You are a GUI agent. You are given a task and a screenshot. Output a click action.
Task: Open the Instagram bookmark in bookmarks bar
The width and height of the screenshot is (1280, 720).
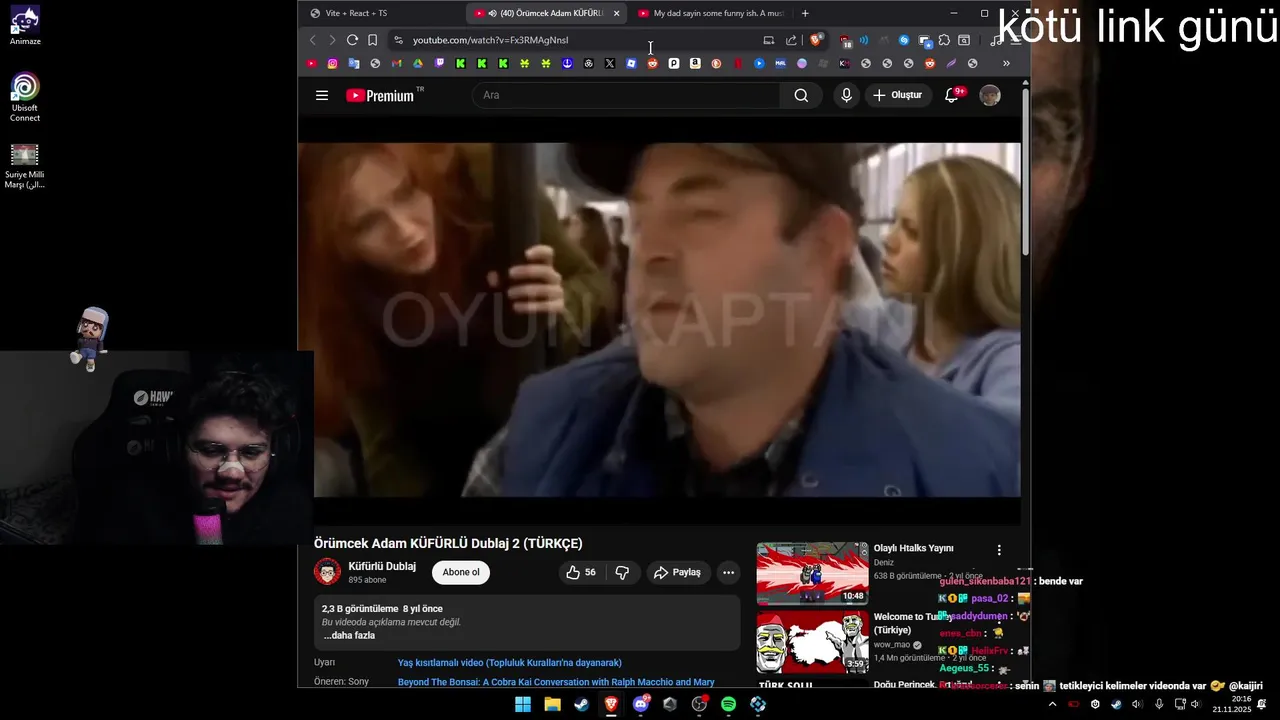[333, 63]
